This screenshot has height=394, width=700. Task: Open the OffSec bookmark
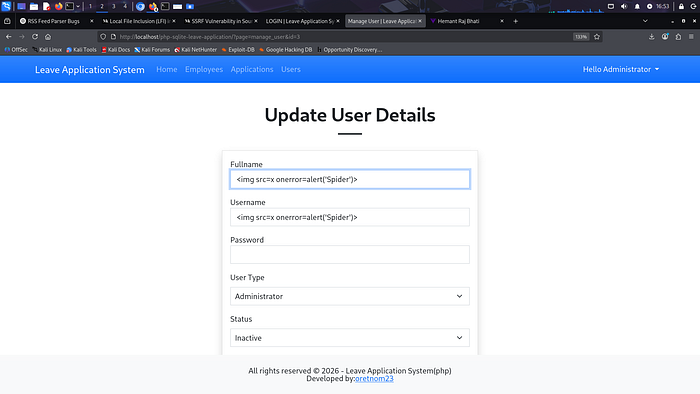[16, 50]
